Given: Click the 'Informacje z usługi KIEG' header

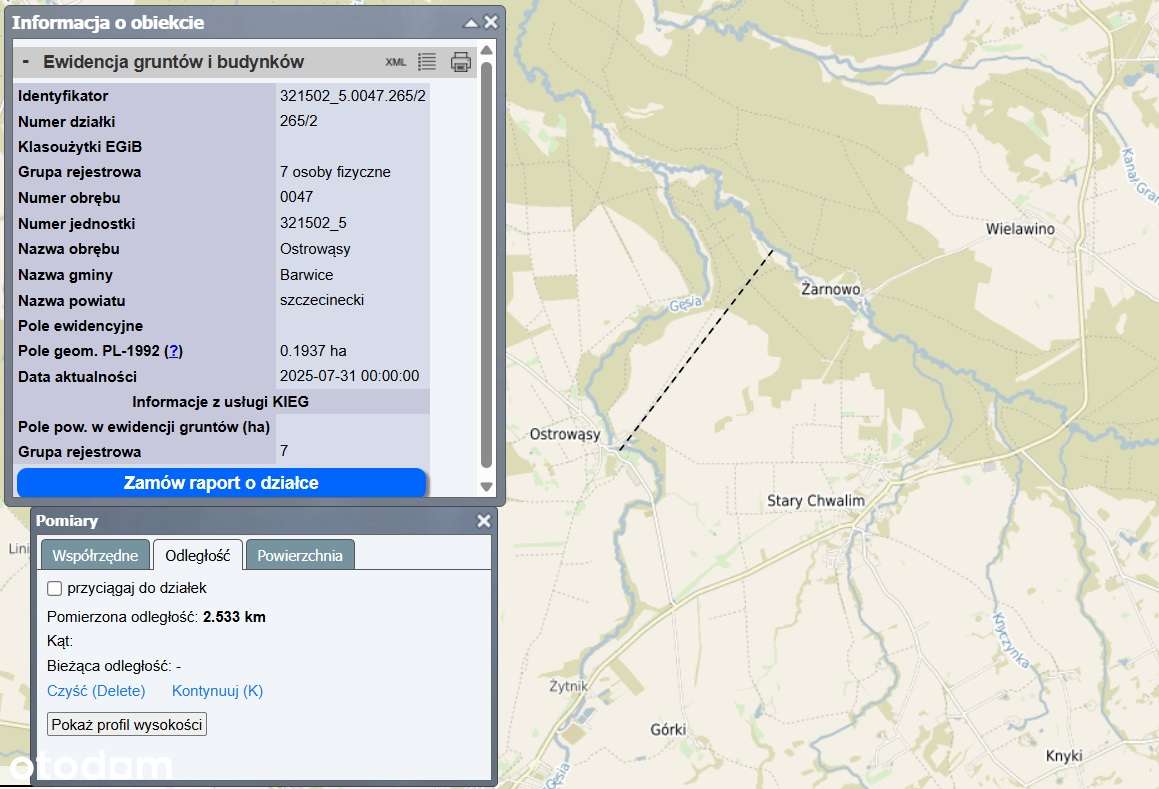Looking at the screenshot, I should pyautogui.click(x=220, y=402).
